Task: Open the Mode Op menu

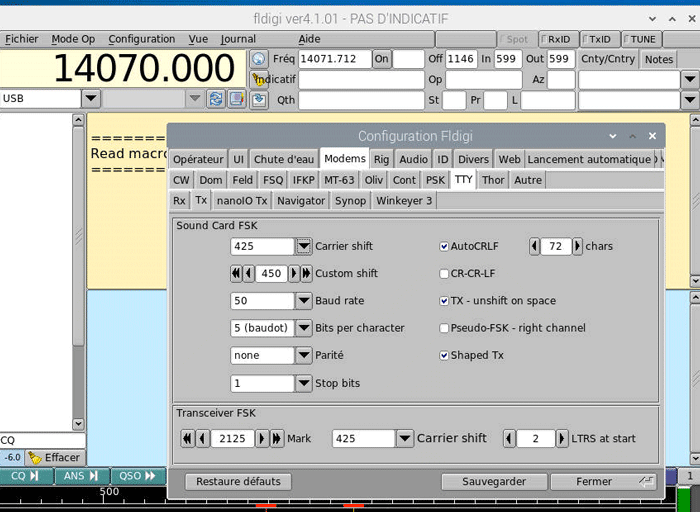Action: tap(73, 39)
